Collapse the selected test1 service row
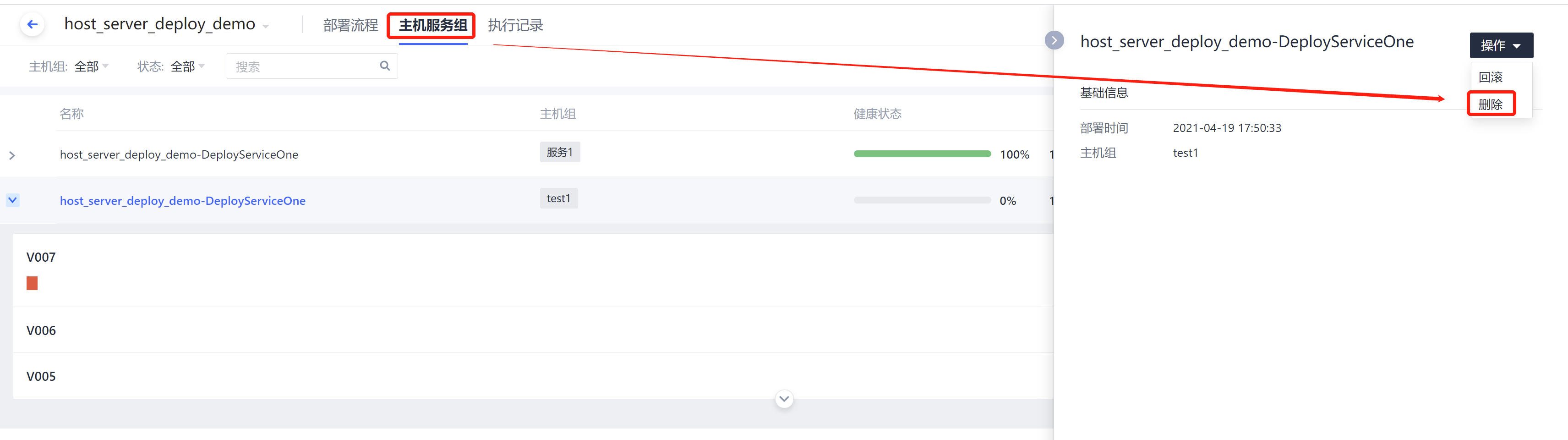Screen dimensions: 1568x440 pos(13,200)
